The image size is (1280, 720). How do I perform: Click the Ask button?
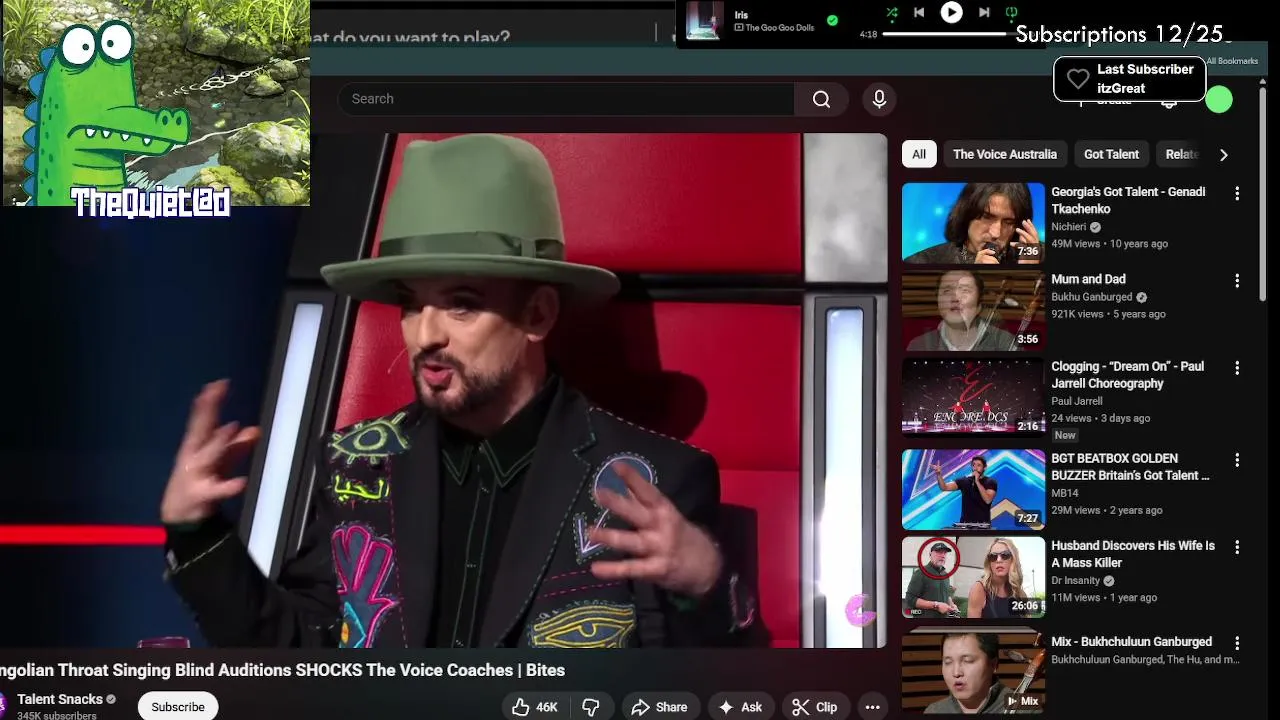[740, 707]
